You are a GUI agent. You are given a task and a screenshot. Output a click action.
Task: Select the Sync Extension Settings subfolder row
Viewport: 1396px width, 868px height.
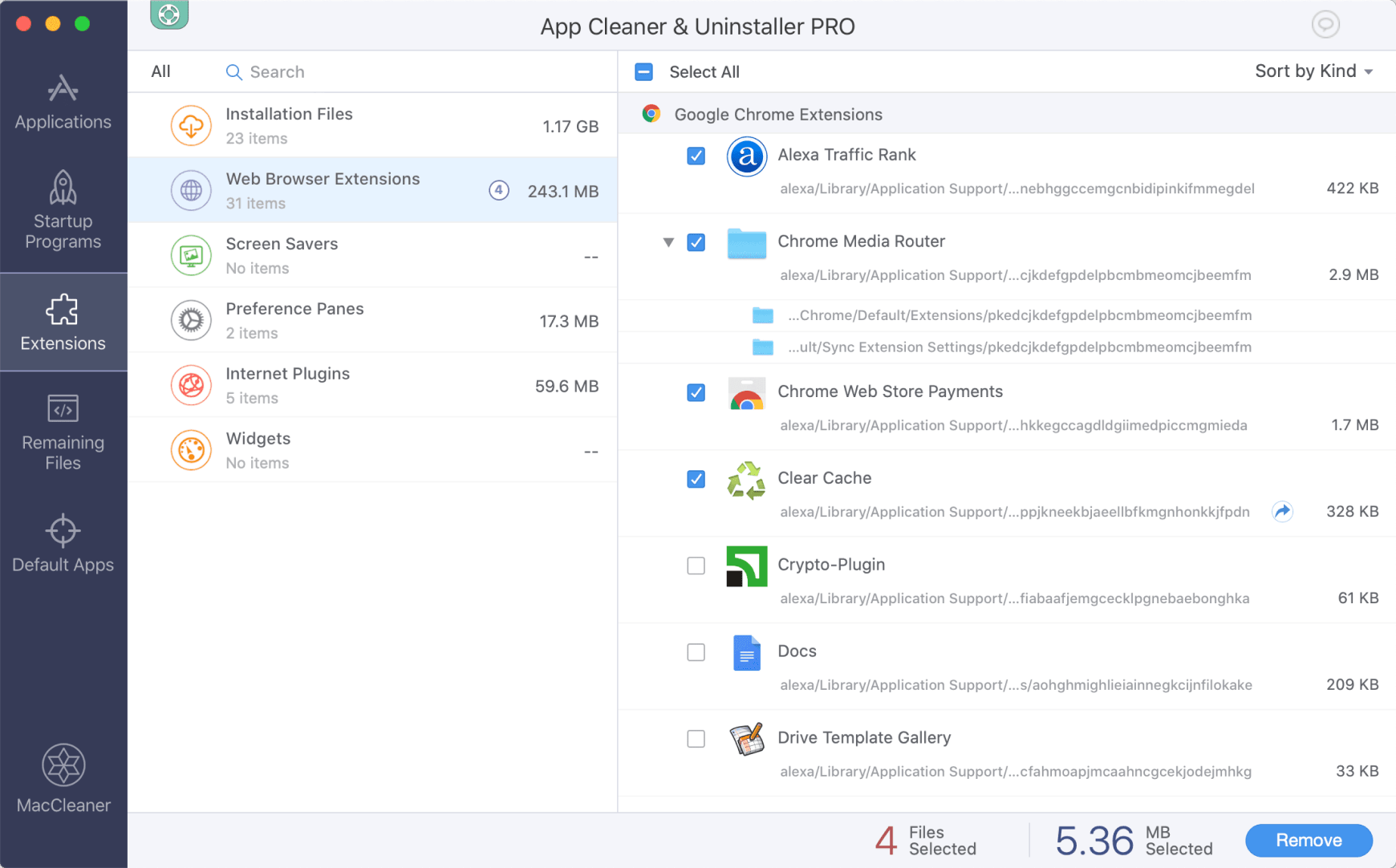pos(1007,347)
